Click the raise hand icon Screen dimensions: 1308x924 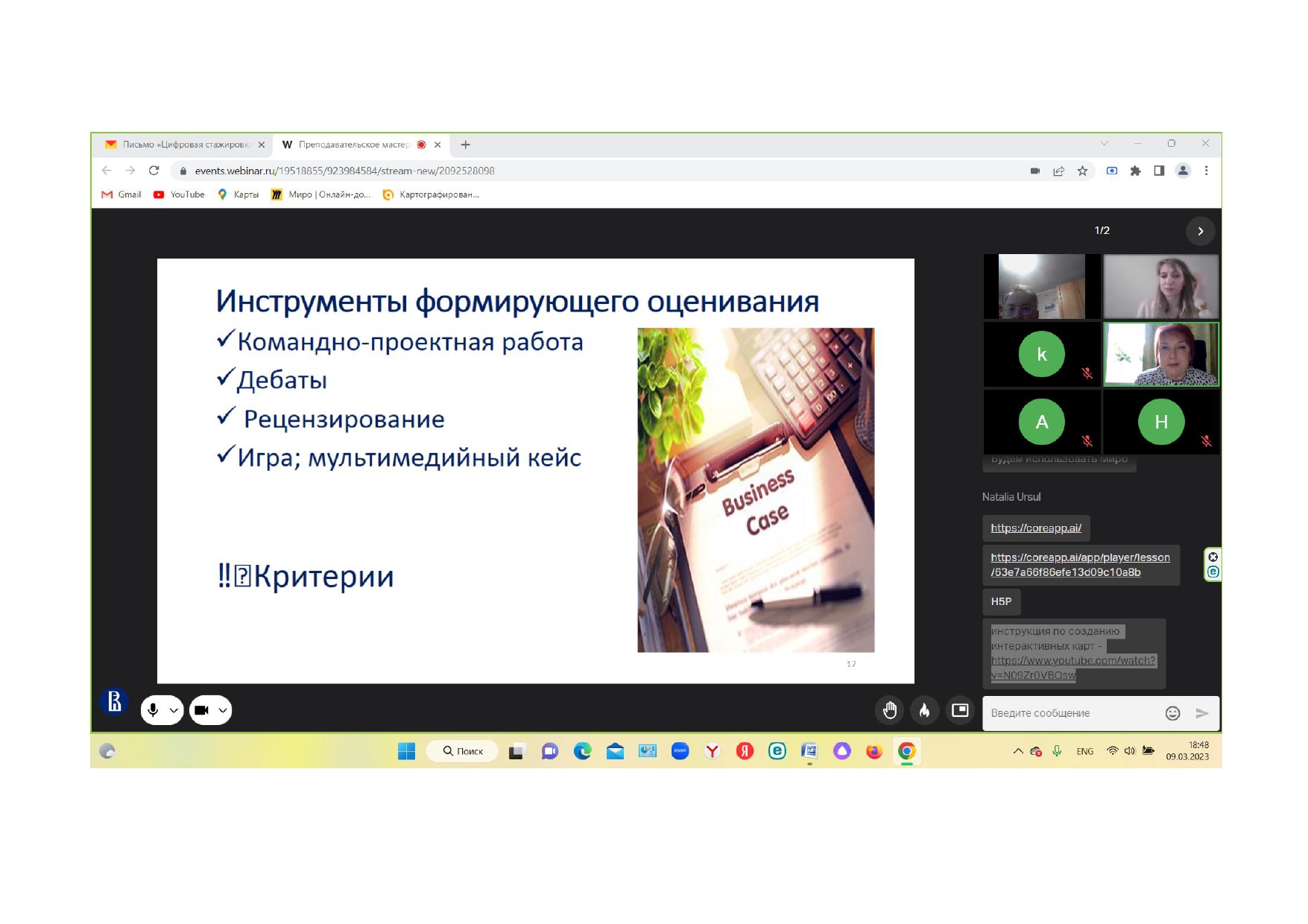889,710
